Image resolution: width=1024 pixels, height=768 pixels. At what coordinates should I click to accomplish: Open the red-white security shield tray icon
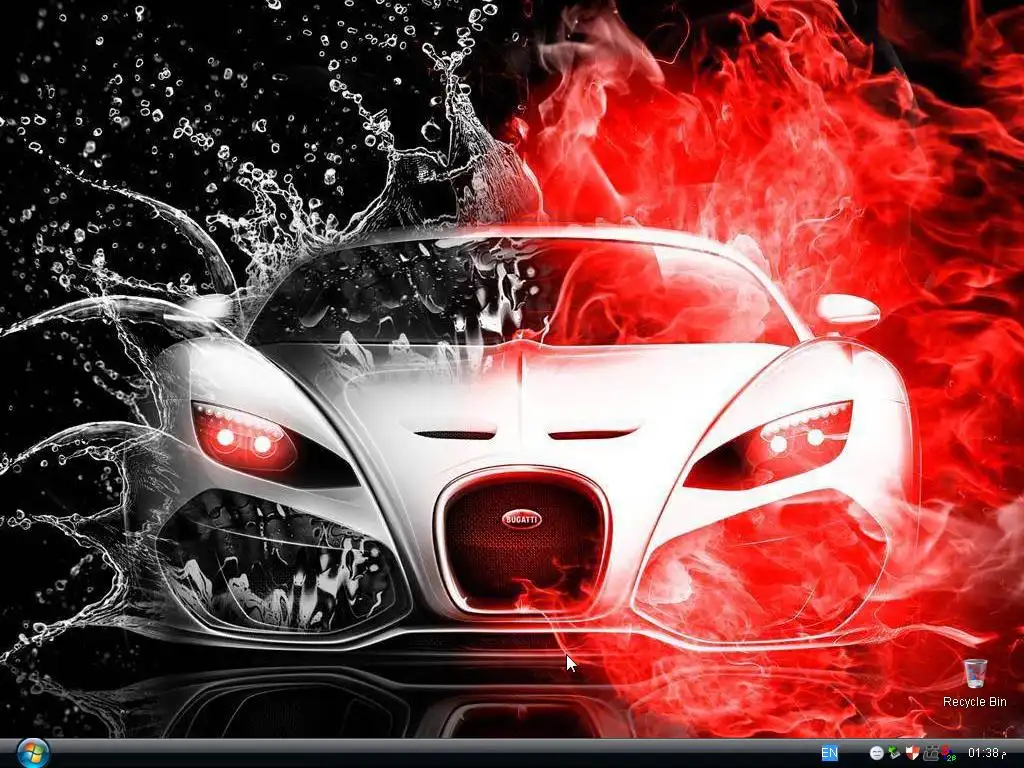912,752
